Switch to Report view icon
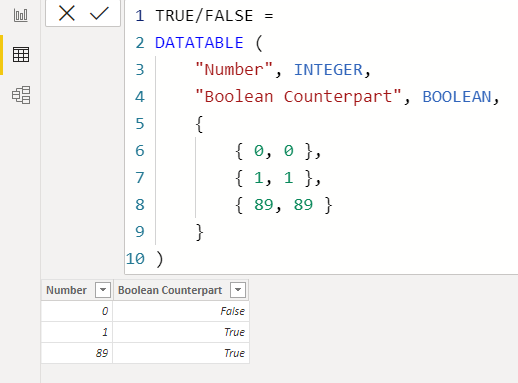The image size is (518, 383). point(21,15)
